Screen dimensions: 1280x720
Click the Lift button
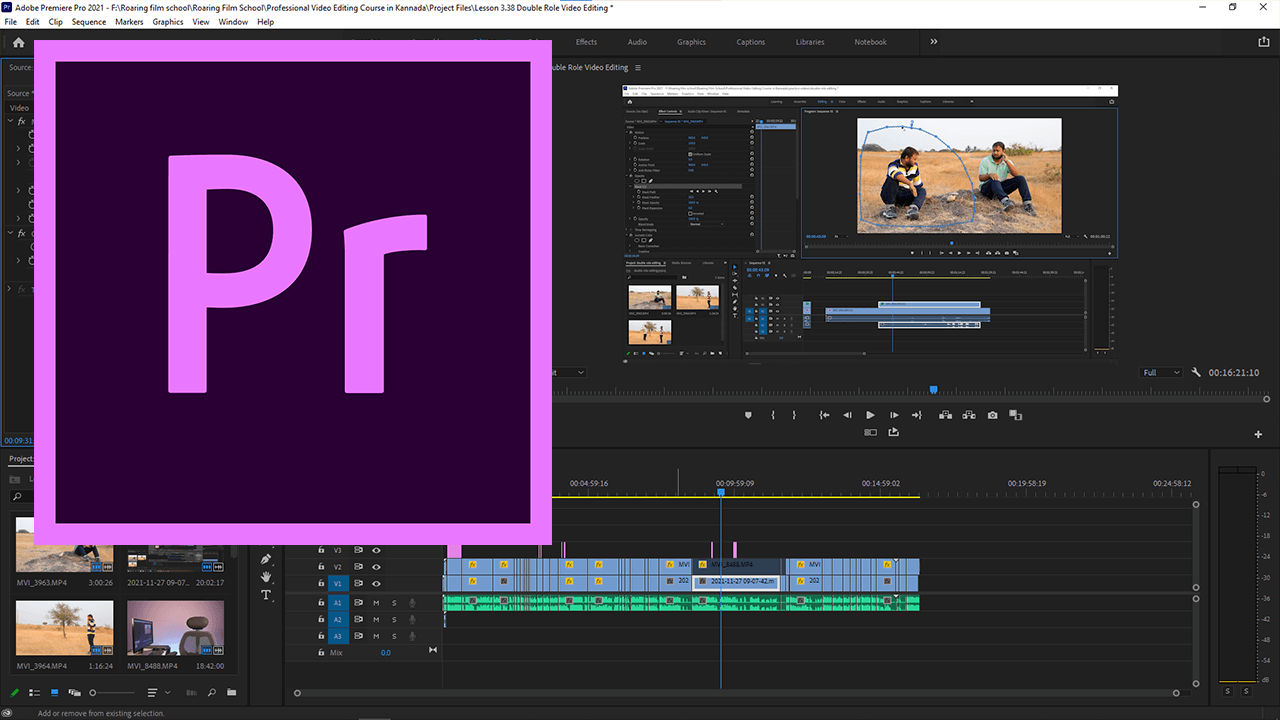click(x=945, y=415)
